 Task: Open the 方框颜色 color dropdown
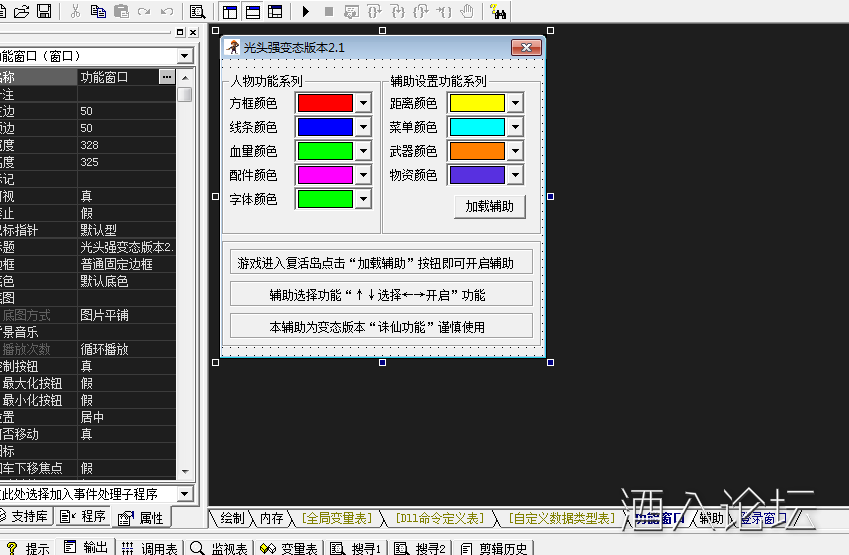363,103
